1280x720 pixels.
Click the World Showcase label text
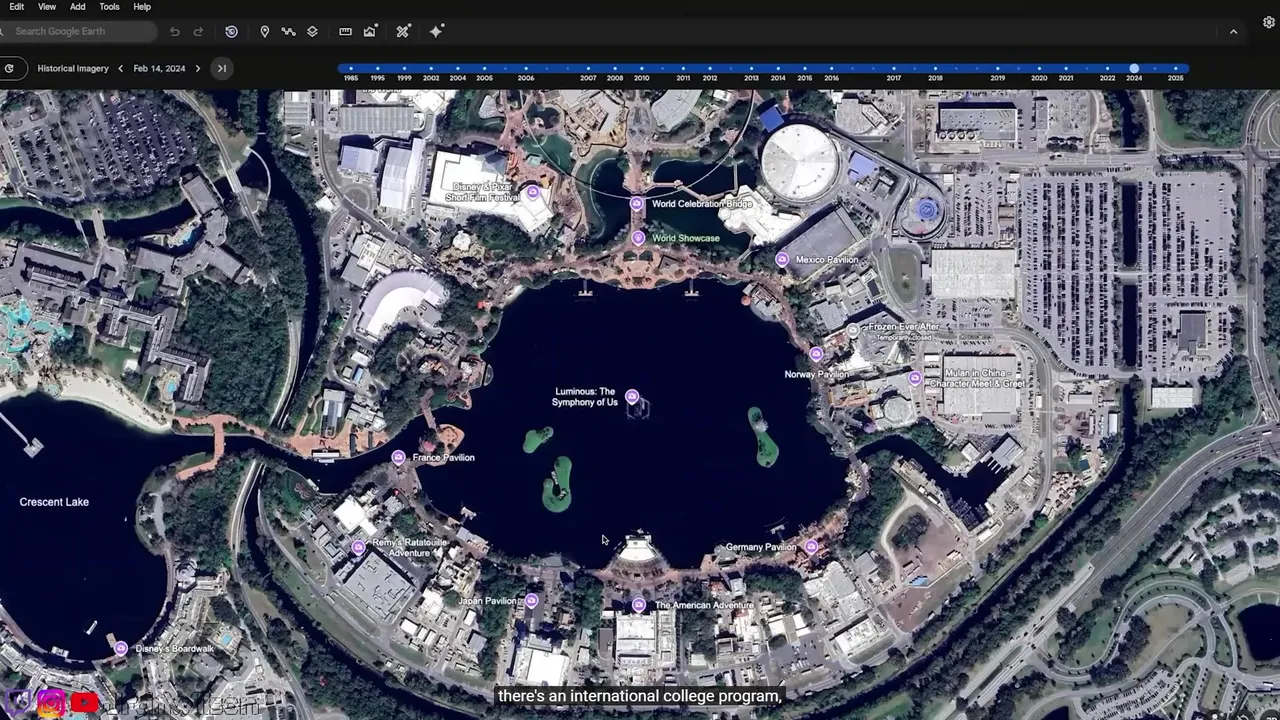tap(686, 238)
